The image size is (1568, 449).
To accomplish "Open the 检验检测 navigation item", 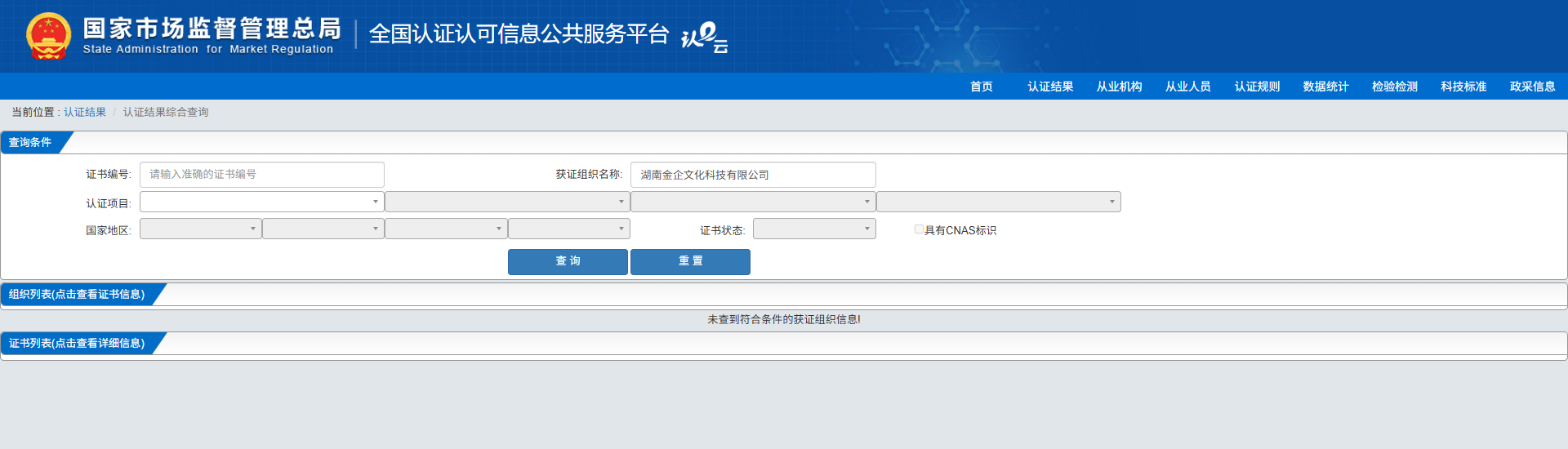I will point(1395,87).
